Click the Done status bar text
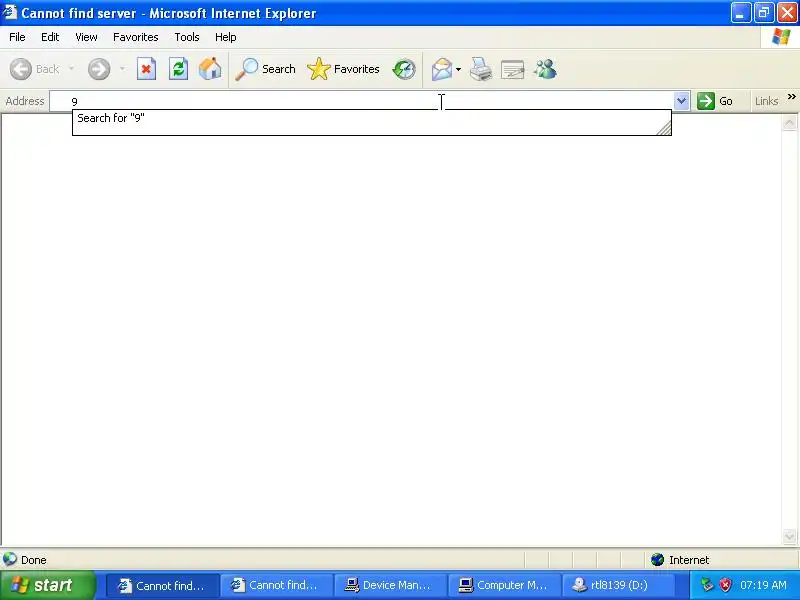The height and width of the screenshot is (600, 800). [x=34, y=560]
